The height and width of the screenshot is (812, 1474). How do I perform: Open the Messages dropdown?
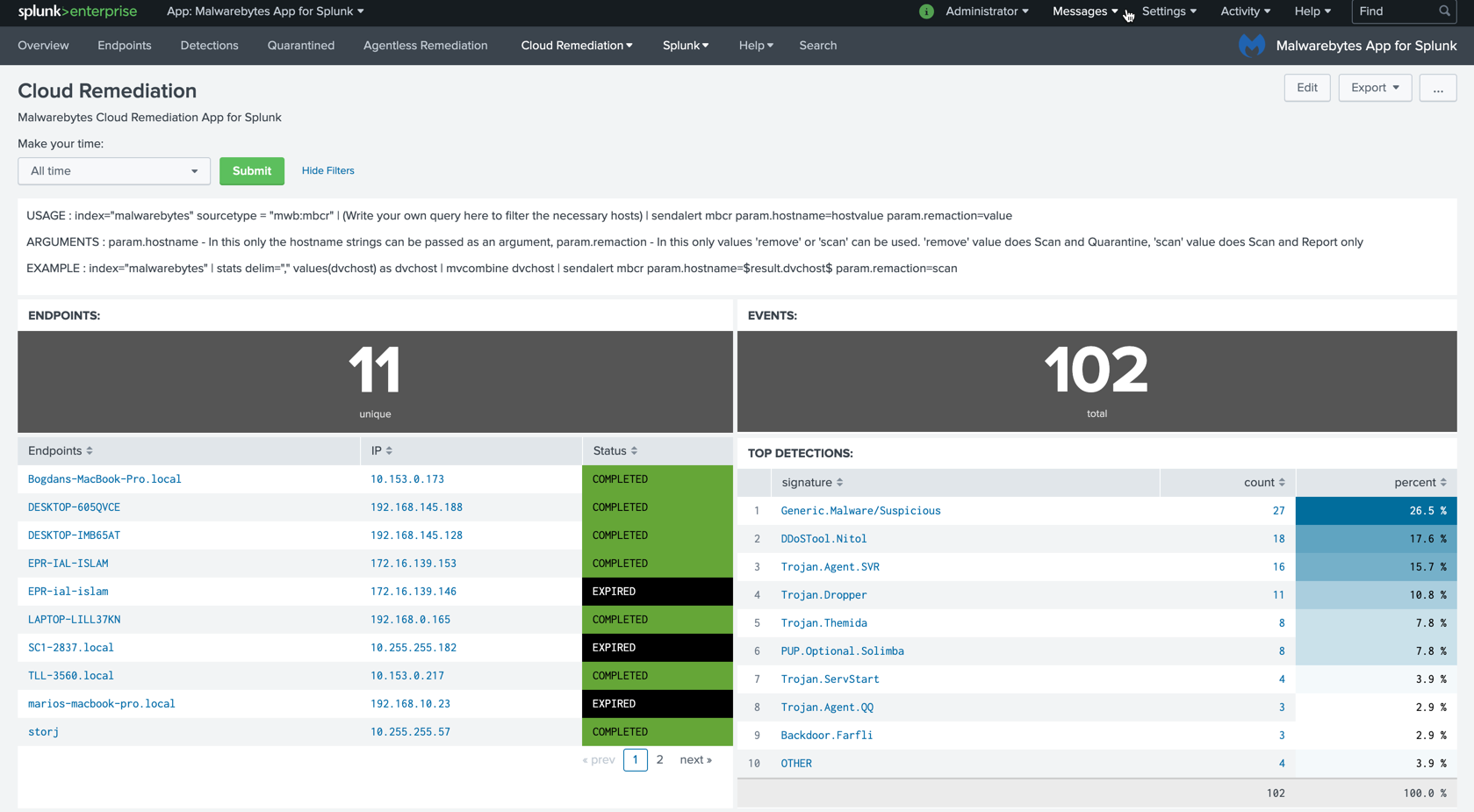click(x=1085, y=11)
